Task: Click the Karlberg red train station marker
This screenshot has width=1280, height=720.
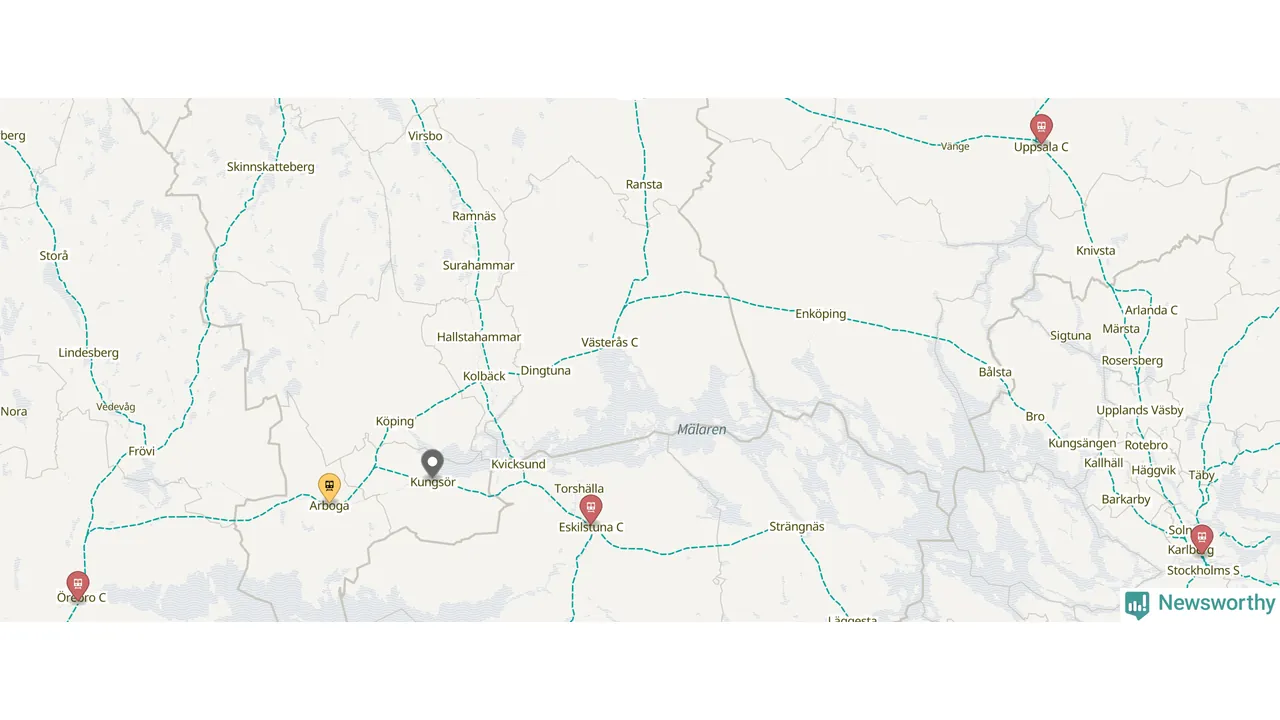Action: point(1202,539)
